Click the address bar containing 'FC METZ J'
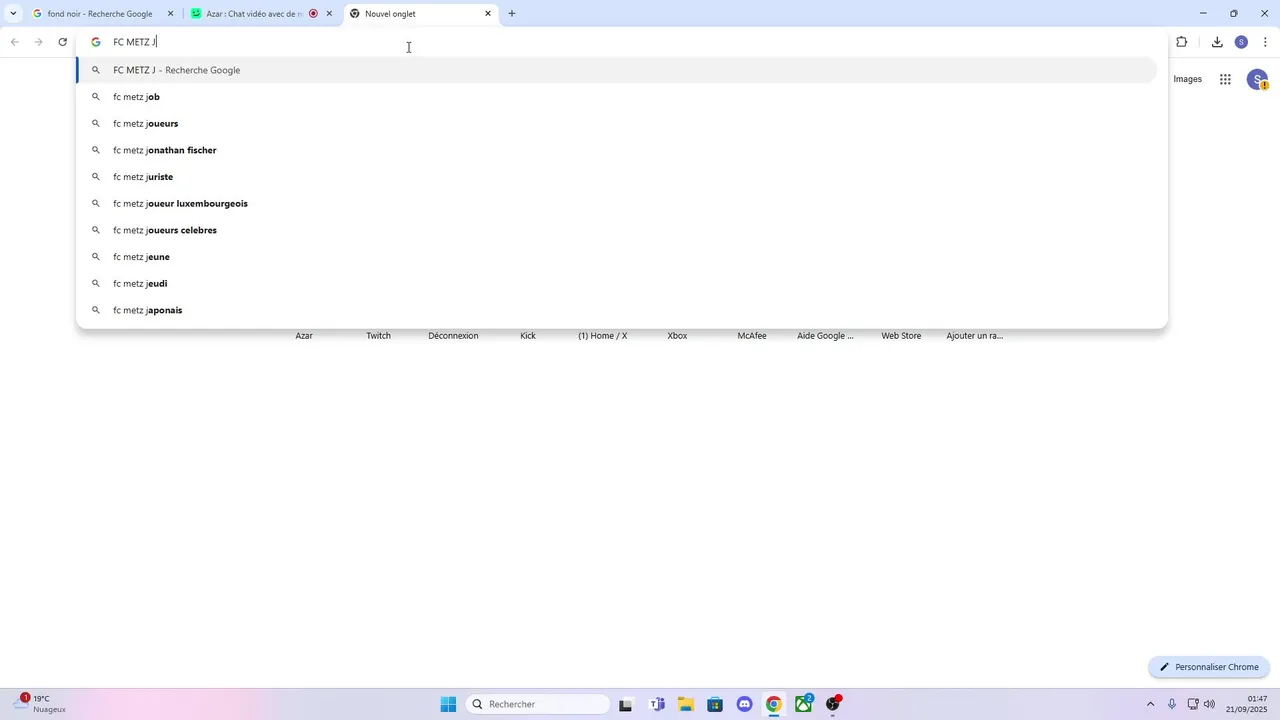Screen dimensions: 1280x720 tap(620, 42)
